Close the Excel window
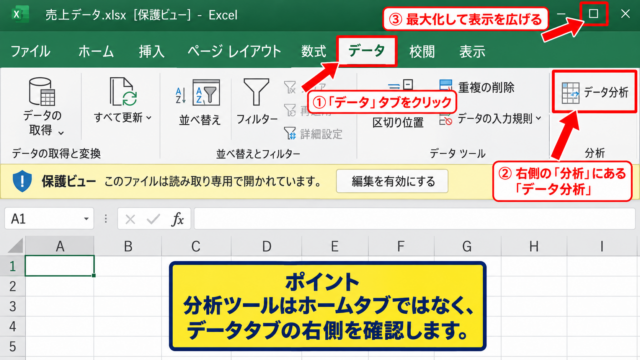Image resolution: width=640 pixels, height=360 pixels. click(625, 14)
